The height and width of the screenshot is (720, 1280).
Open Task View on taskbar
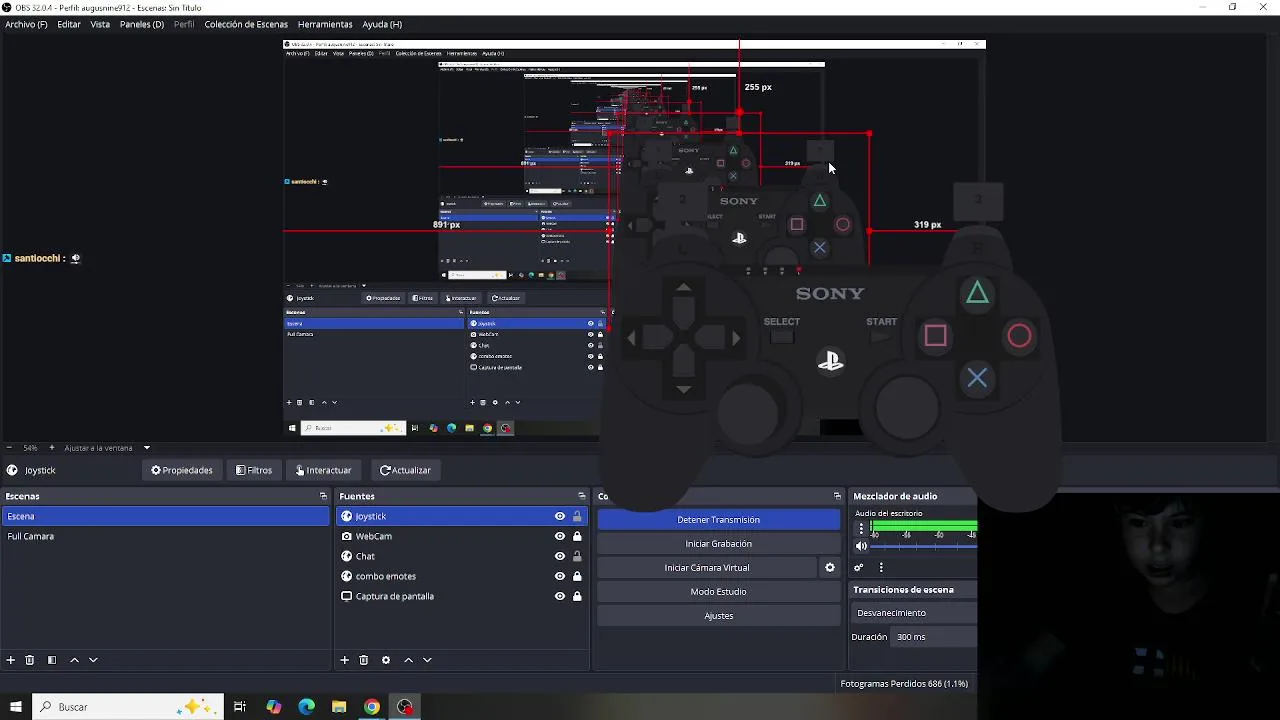pyautogui.click(x=240, y=707)
